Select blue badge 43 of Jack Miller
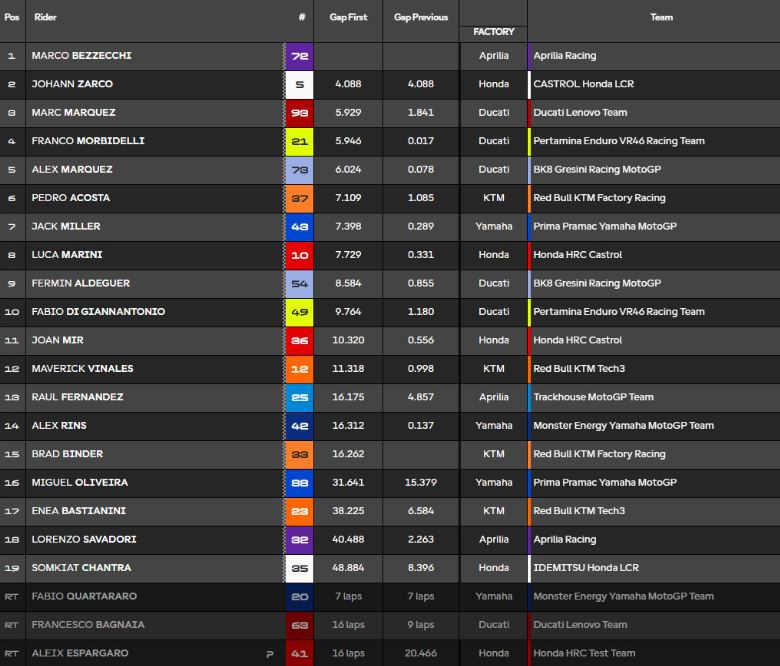780x666 pixels. tap(299, 227)
